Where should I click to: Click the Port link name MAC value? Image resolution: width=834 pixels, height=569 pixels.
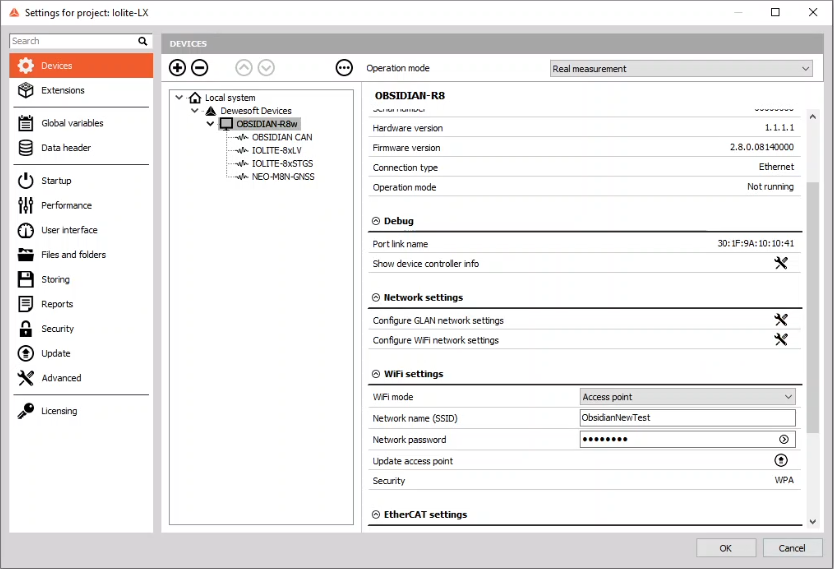pos(755,244)
